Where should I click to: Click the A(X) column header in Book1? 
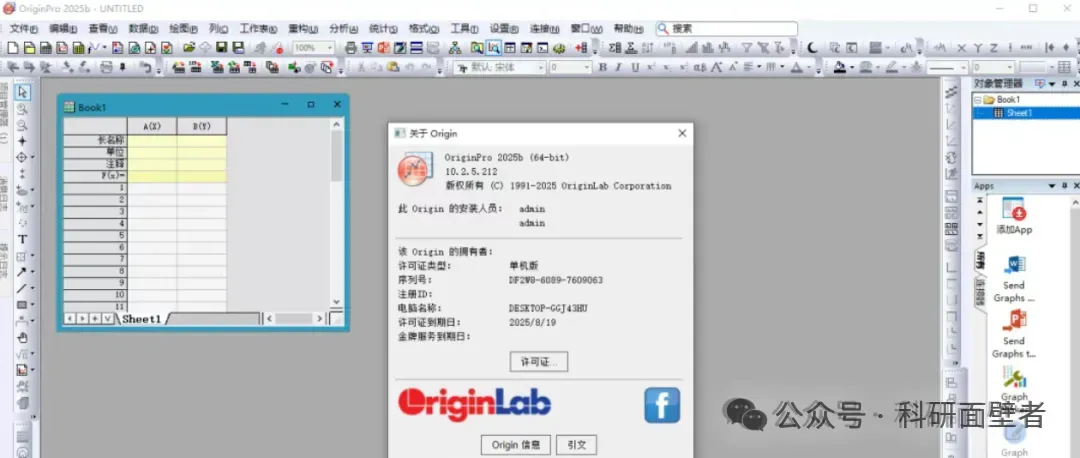pos(152,126)
